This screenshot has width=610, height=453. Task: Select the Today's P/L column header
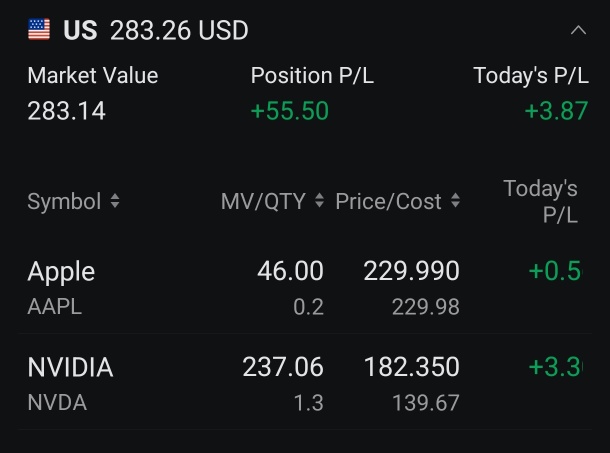tap(541, 201)
